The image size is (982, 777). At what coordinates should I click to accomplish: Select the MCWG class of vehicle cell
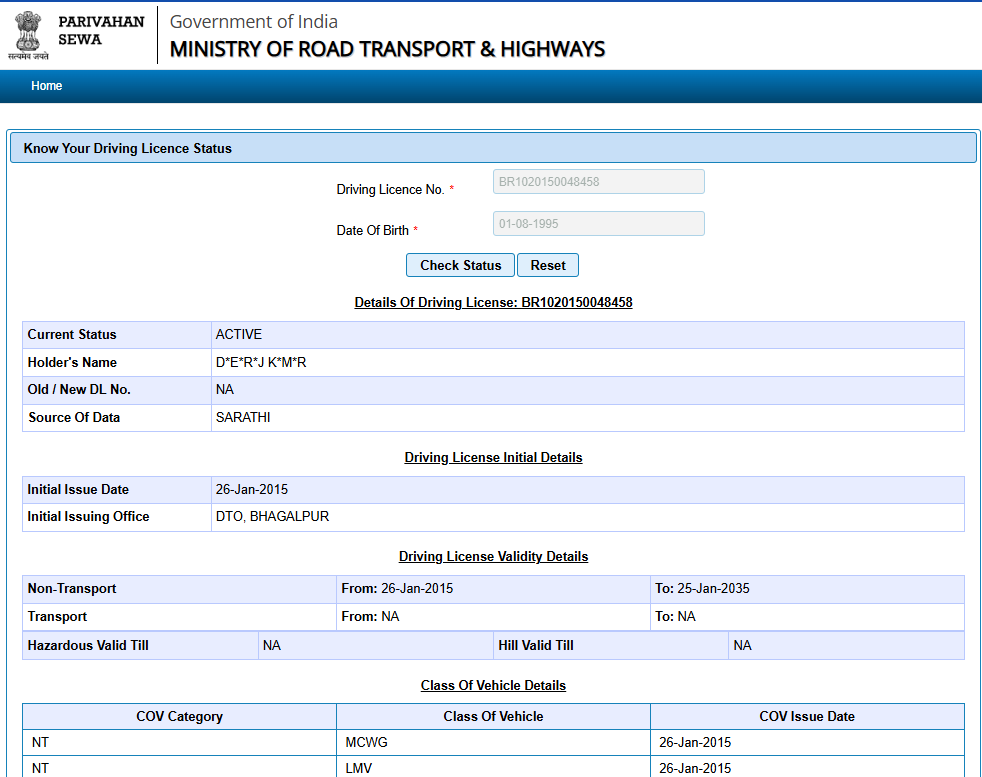pos(493,743)
